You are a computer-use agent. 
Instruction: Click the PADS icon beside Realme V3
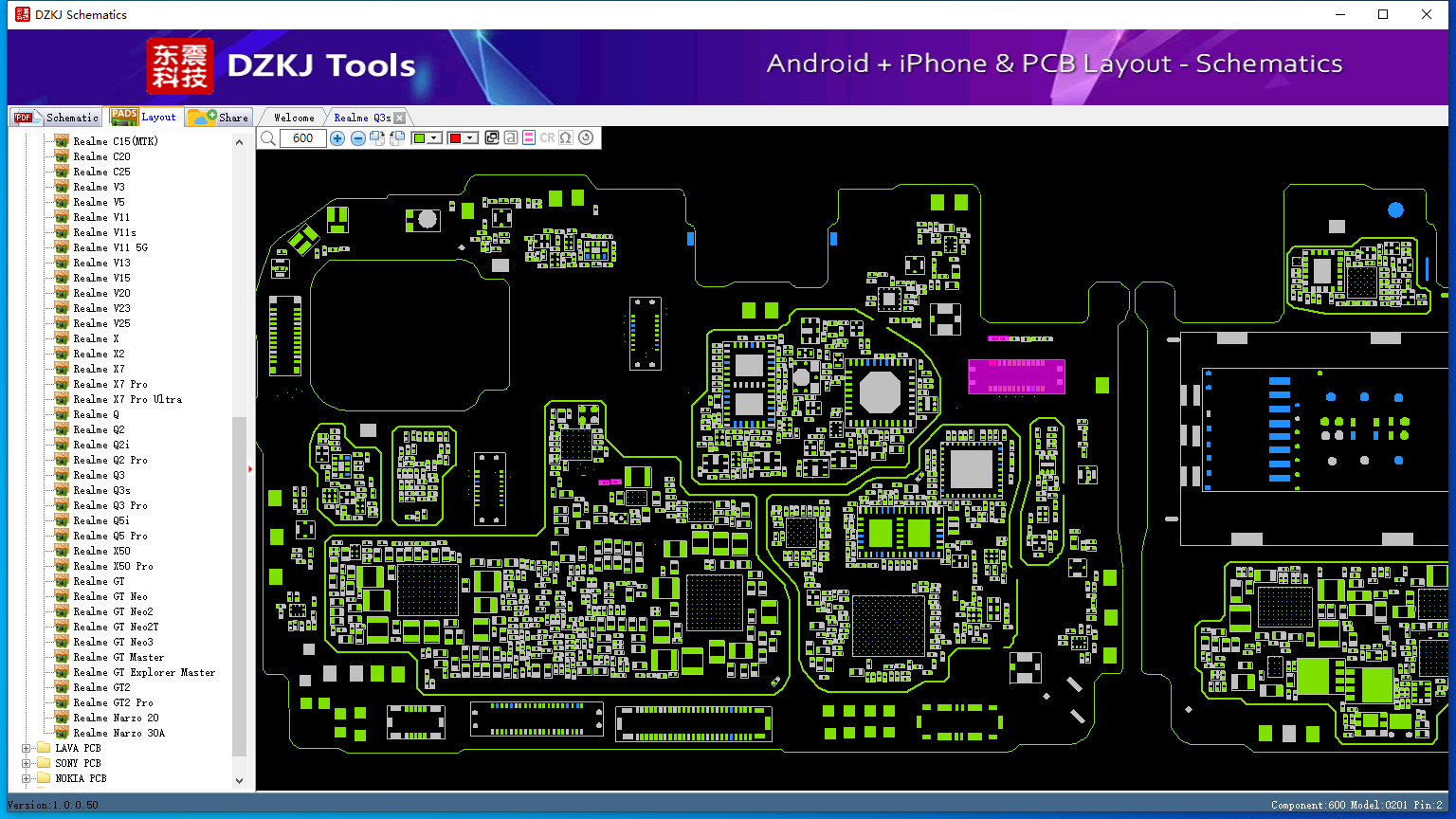coord(62,187)
